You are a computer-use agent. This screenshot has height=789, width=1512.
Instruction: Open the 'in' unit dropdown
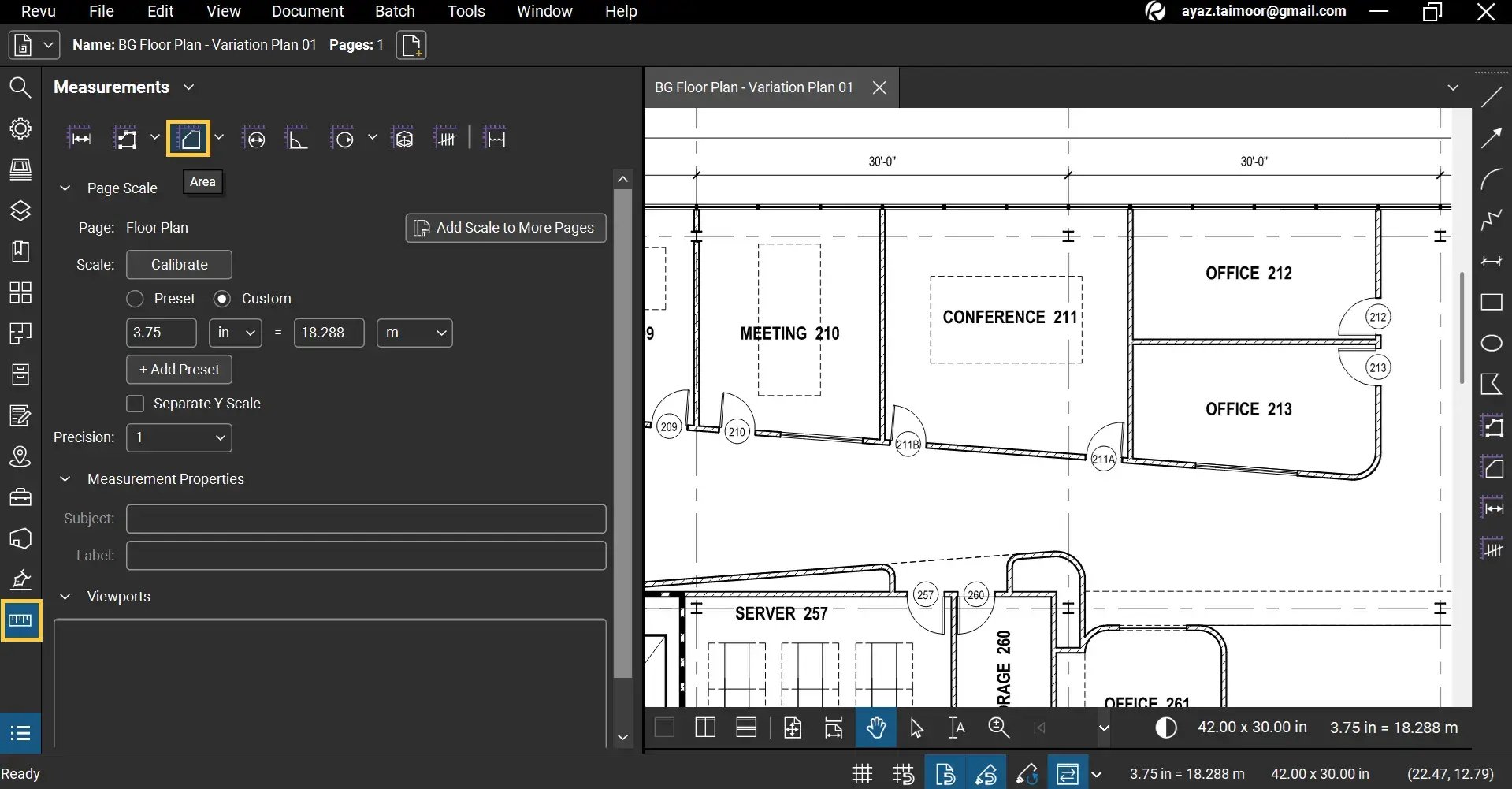pos(236,333)
